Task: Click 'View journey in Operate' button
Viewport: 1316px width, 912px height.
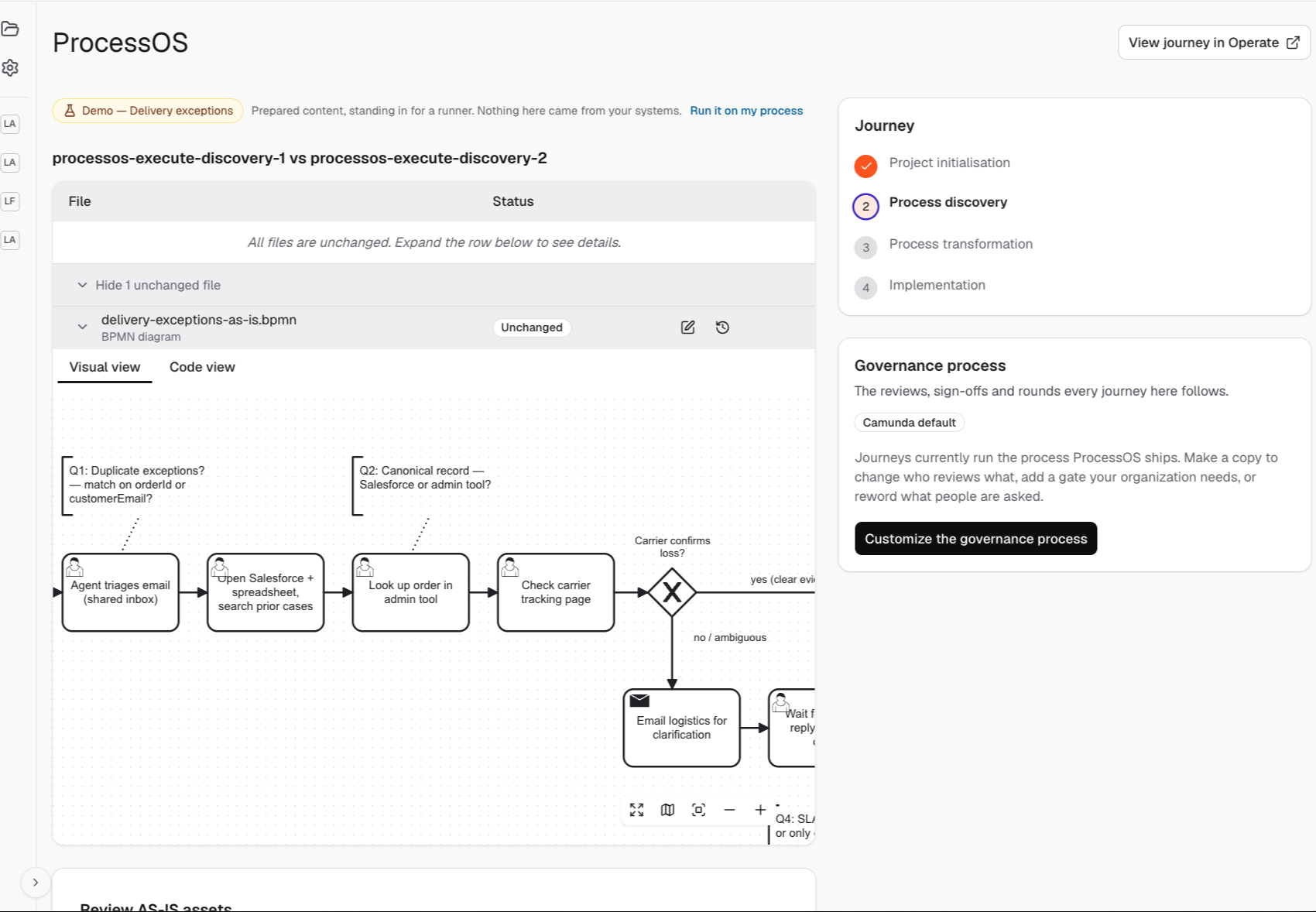Action: click(1214, 43)
